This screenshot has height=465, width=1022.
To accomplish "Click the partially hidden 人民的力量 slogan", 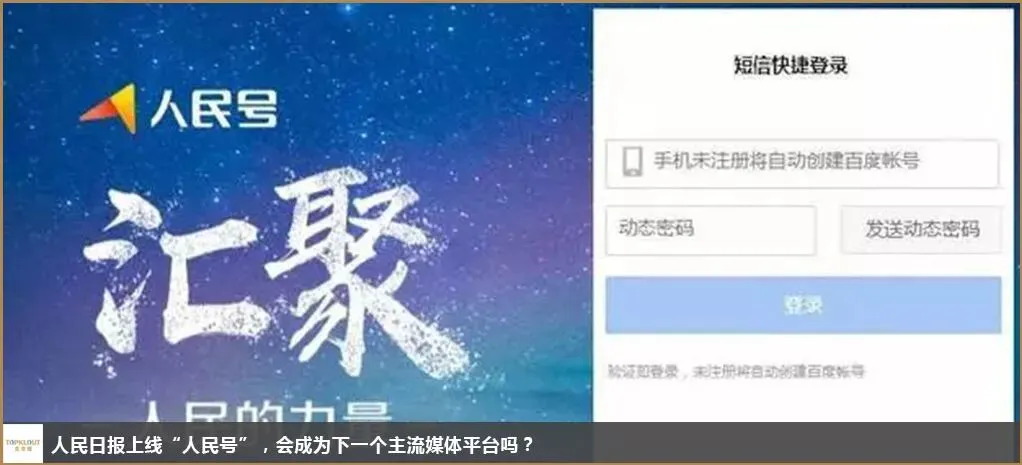I will pyautogui.click(x=267, y=411).
